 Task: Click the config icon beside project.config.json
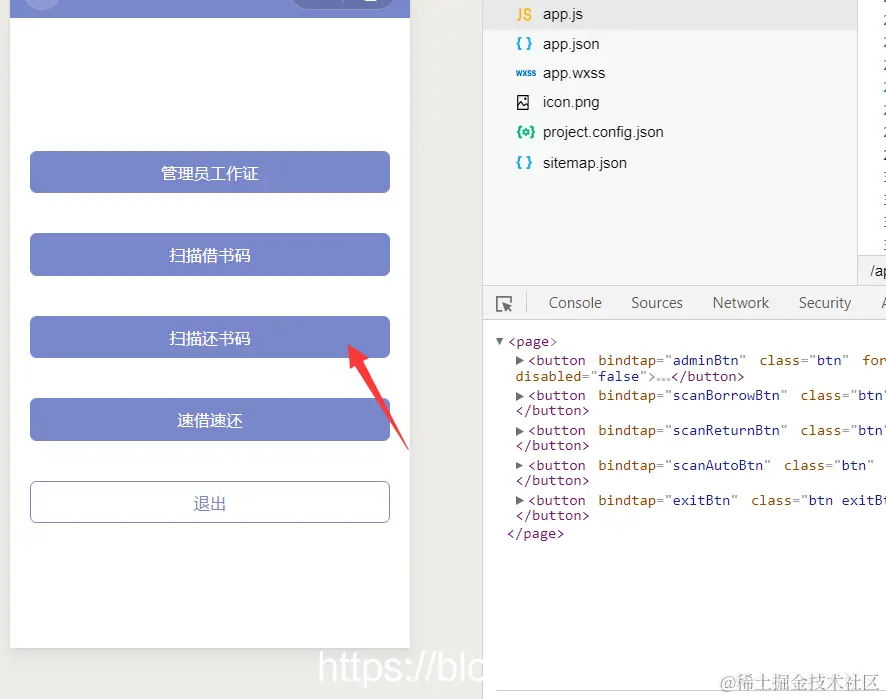click(x=525, y=132)
